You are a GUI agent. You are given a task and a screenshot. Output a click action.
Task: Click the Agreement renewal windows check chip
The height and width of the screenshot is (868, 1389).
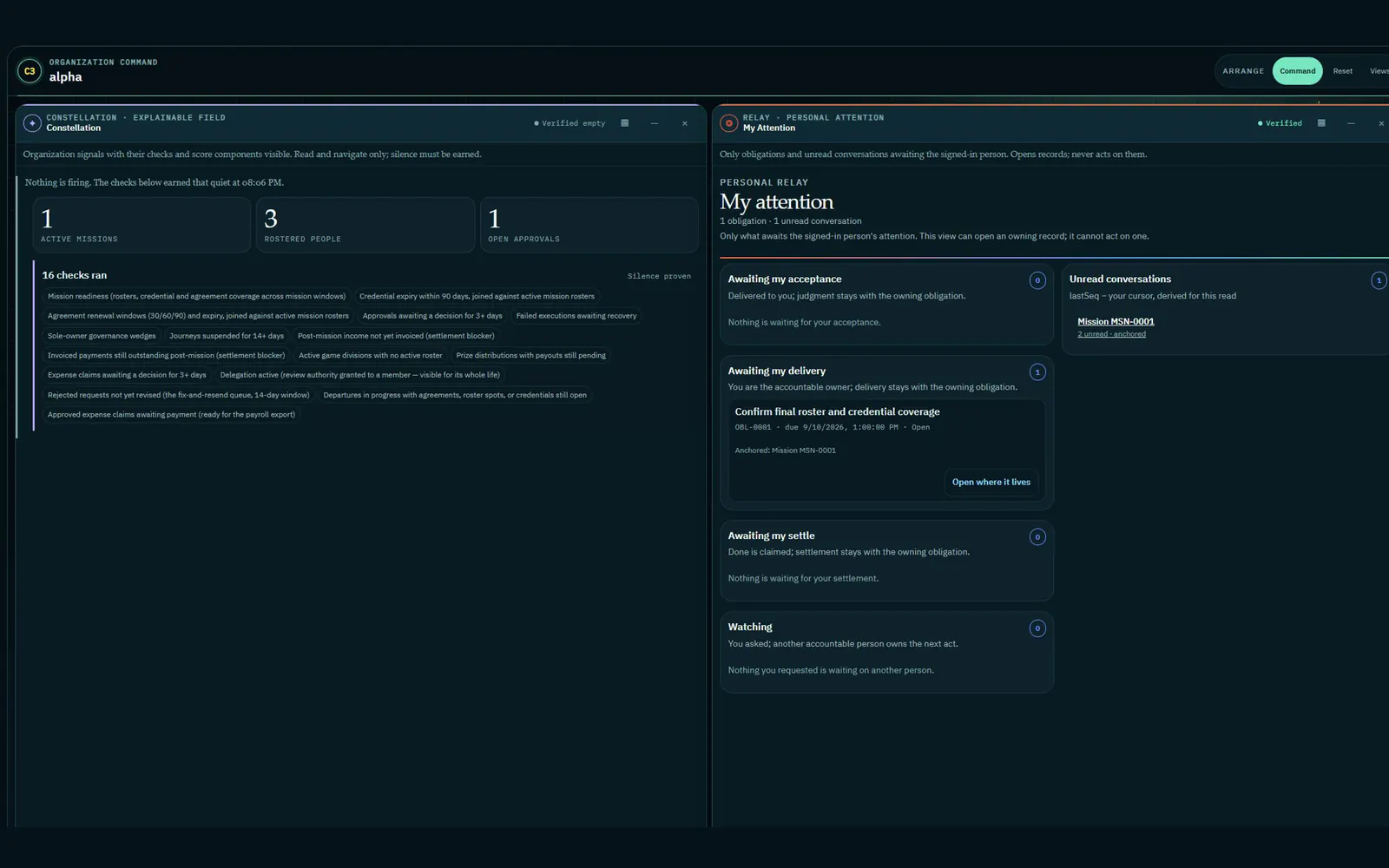point(198,316)
